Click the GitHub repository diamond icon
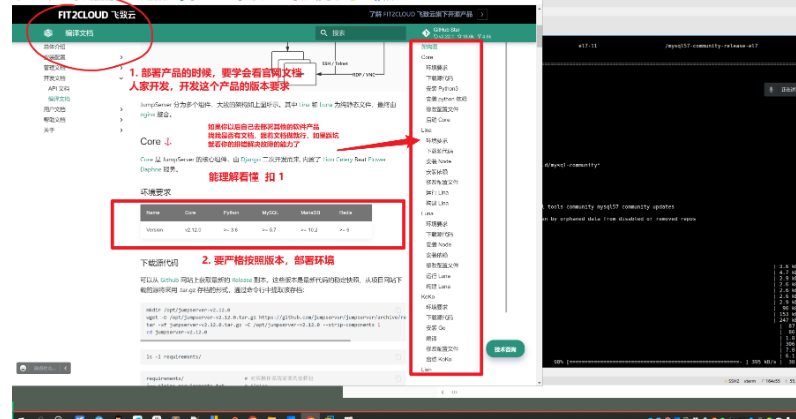796x419 pixels. (x=426, y=33)
